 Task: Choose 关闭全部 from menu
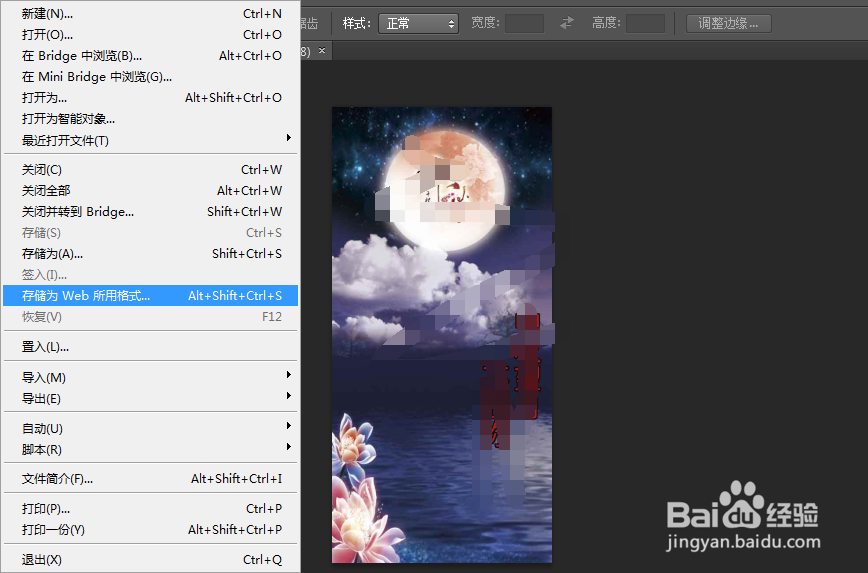pos(151,191)
